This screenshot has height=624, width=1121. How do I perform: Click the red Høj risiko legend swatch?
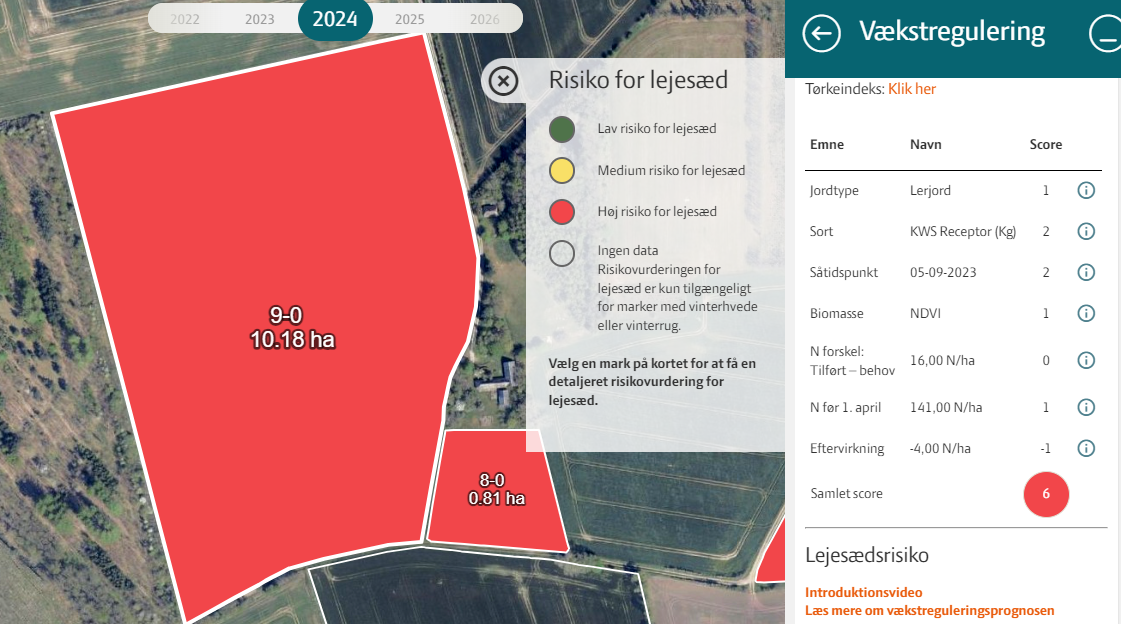coord(562,212)
